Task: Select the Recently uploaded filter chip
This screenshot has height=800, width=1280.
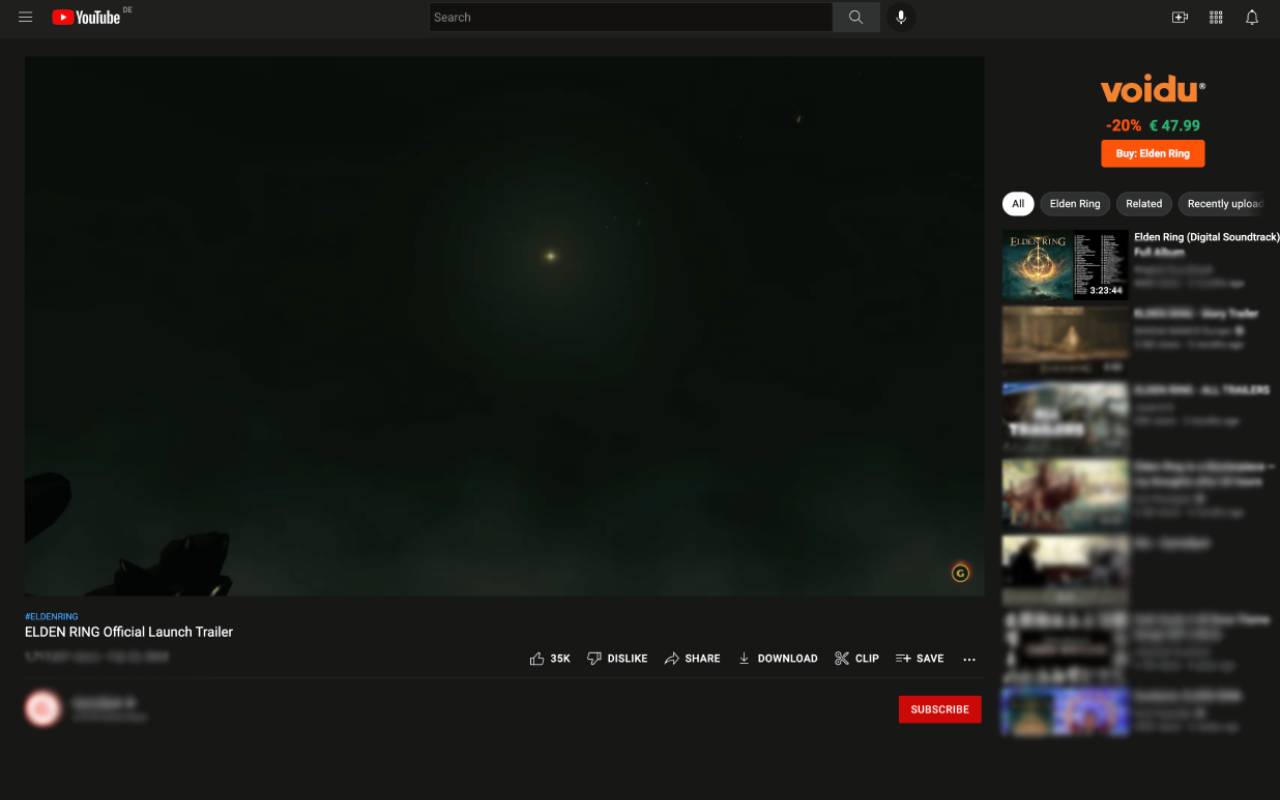Action: [x=1223, y=204]
